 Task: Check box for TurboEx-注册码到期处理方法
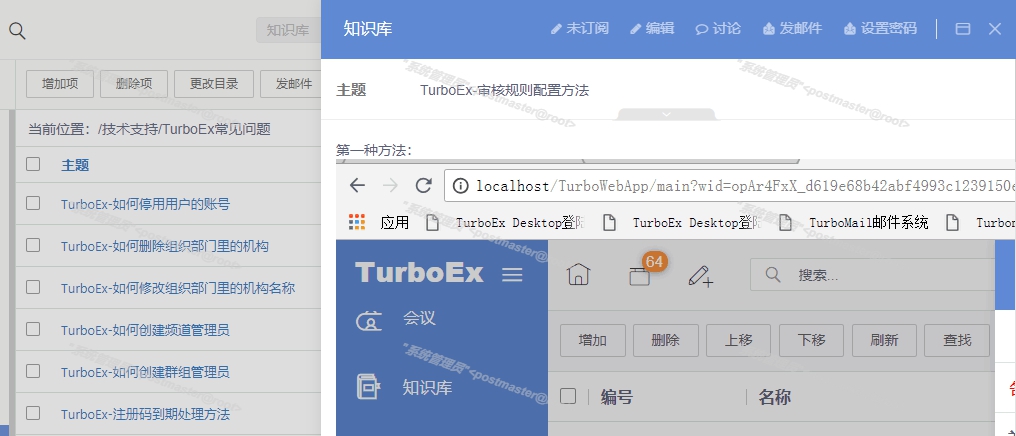[33, 413]
